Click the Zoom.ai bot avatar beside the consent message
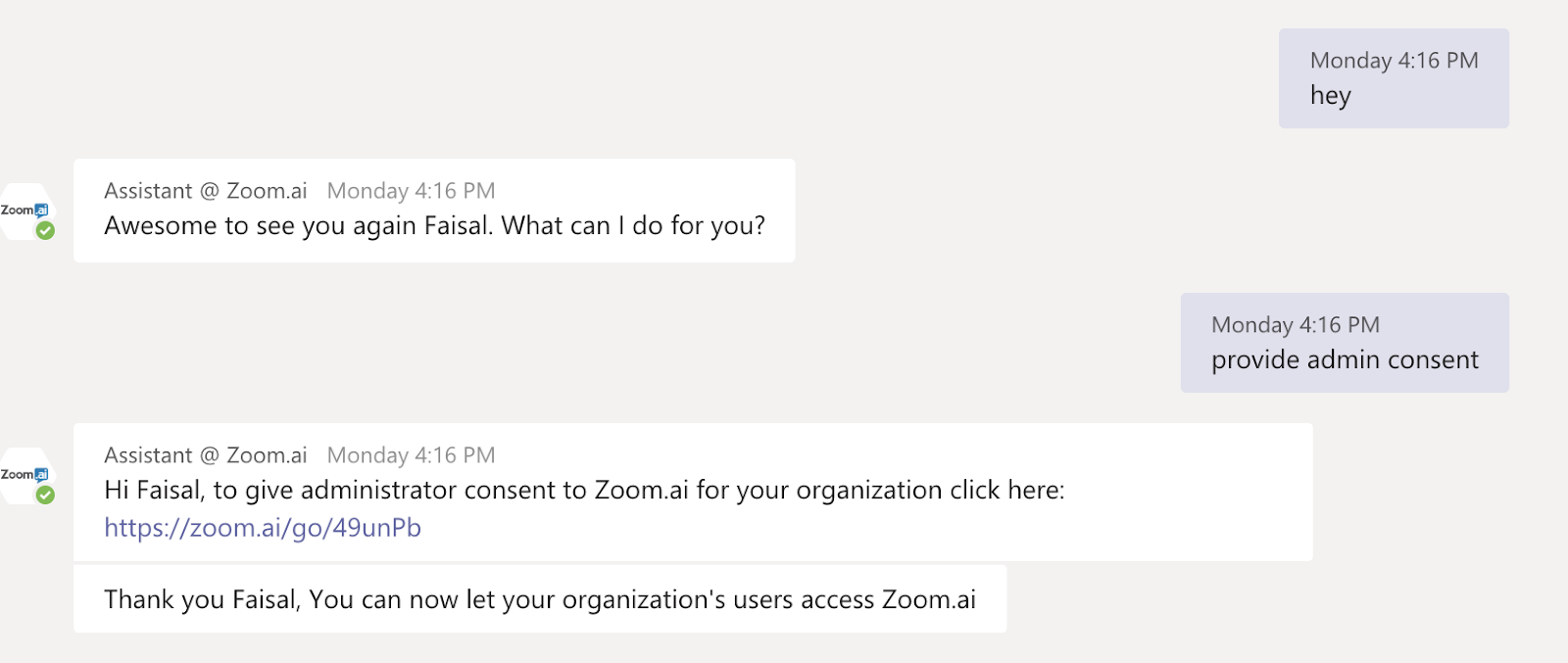 click(26, 476)
